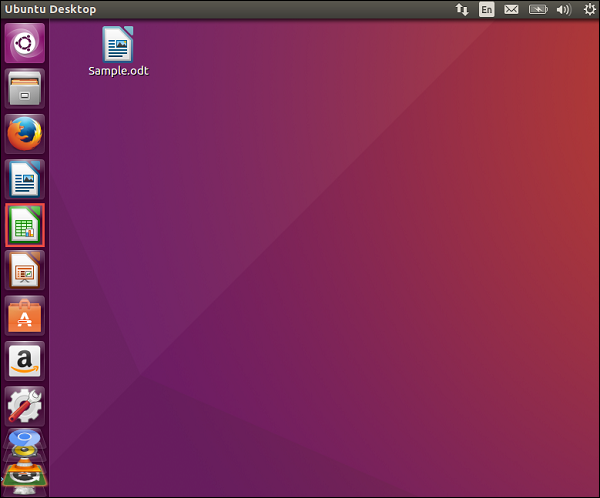
Task: Select the Sample.odt desktop file icon
Action: point(118,44)
